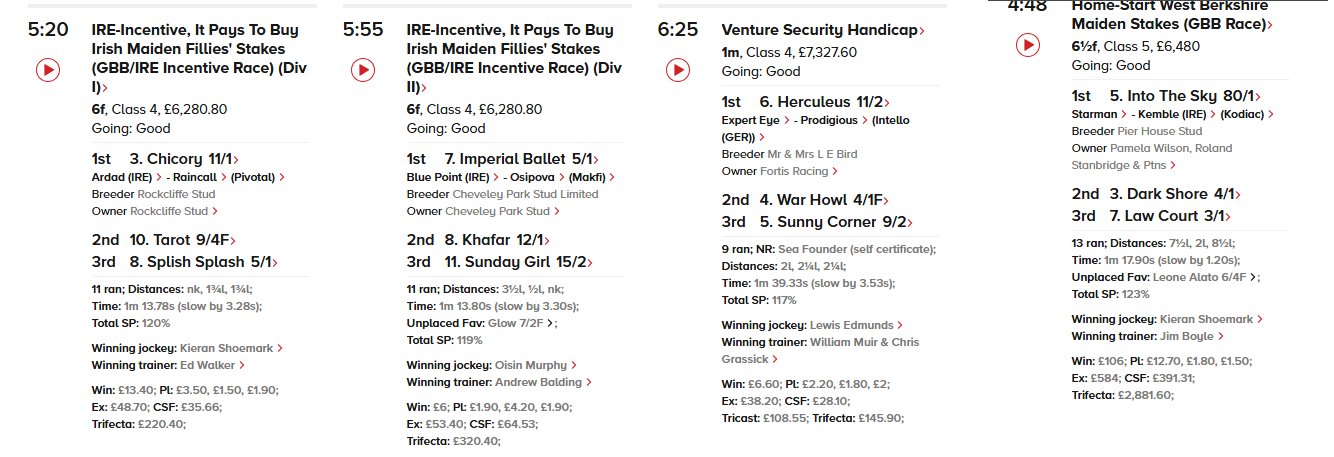Image resolution: width=1334 pixels, height=457 pixels.
Task: Open the Venture Security Handicap race
Action: point(819,30)
